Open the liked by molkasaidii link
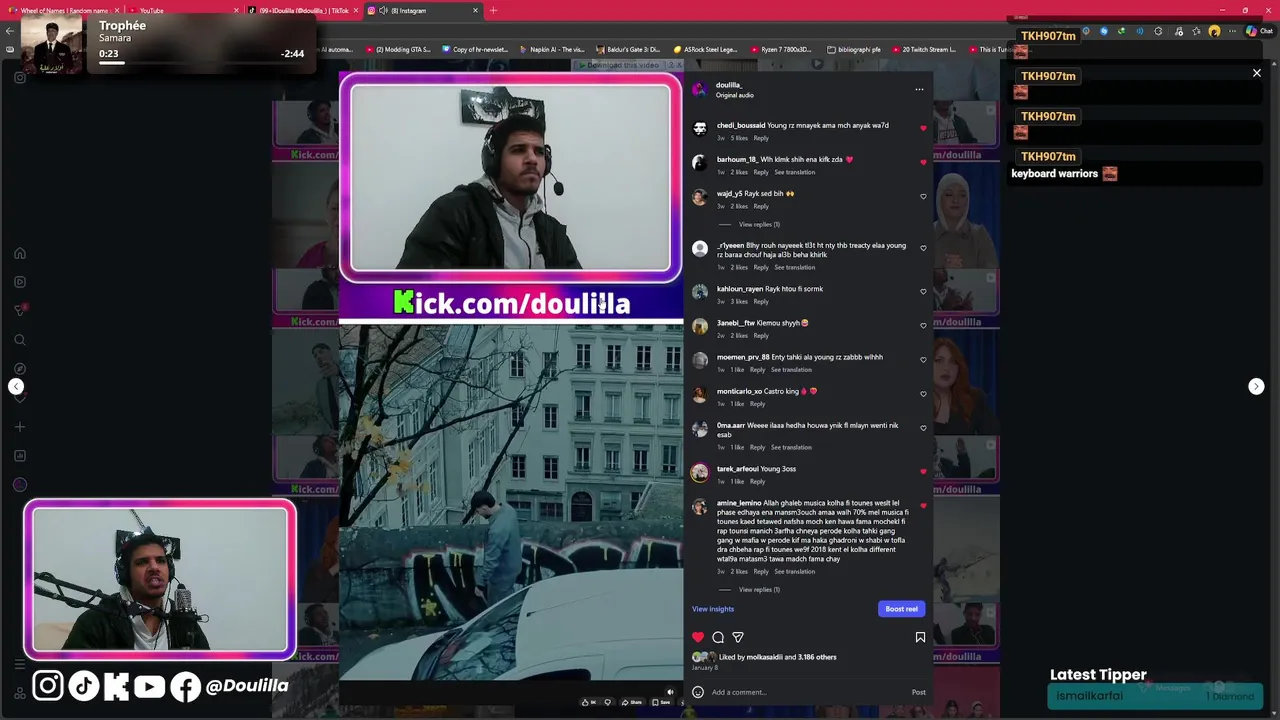This screenshot has height=720, width=1280. [x=764, y=657]
